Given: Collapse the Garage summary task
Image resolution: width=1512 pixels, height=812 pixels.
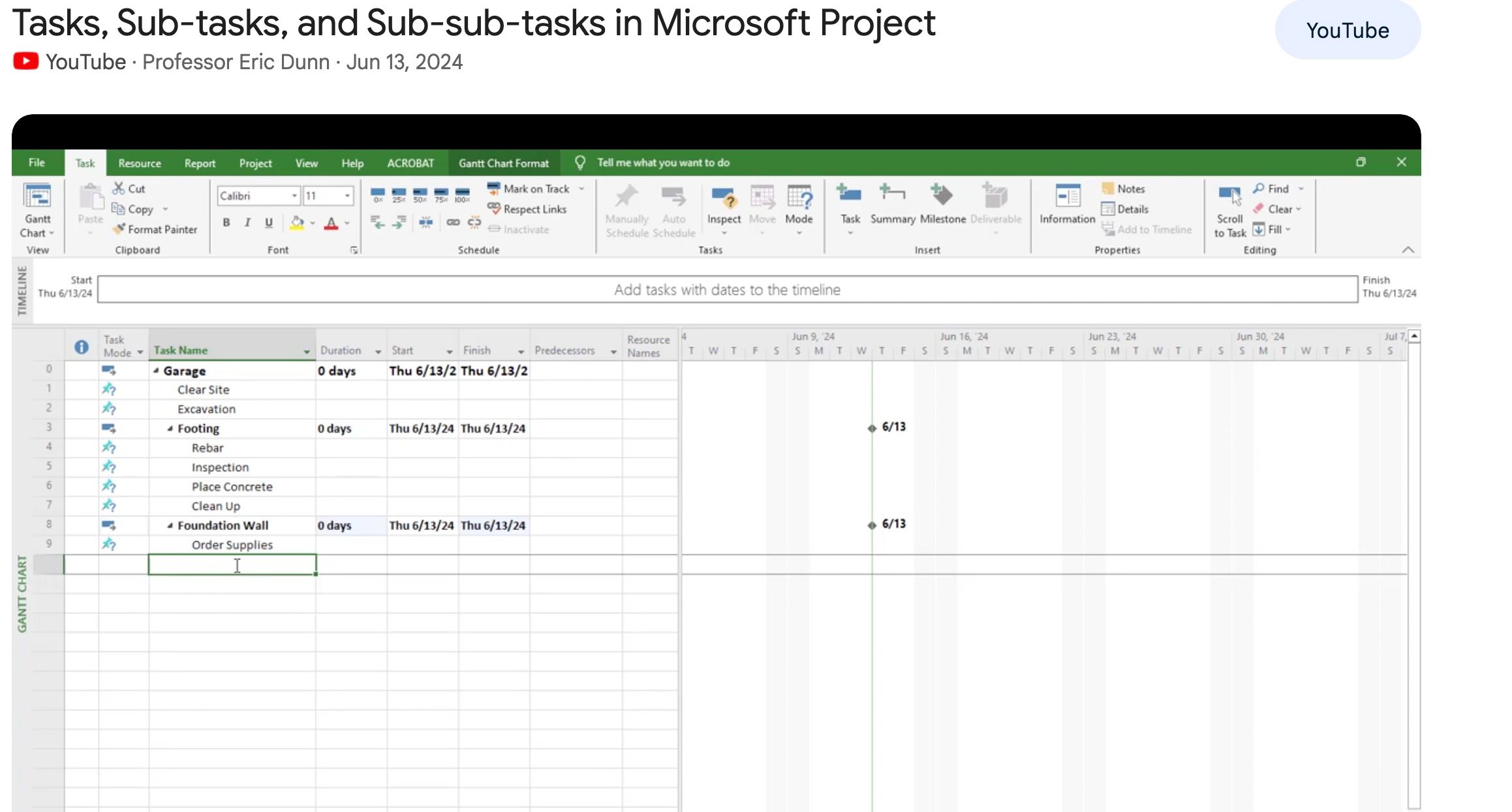Looking at the screenshot, I should coord(157,371).
